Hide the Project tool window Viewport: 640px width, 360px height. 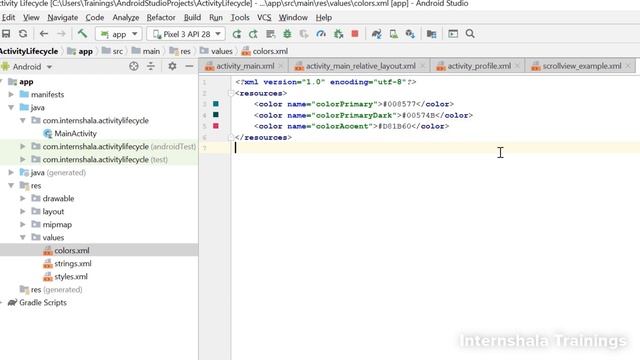[189, 66]
